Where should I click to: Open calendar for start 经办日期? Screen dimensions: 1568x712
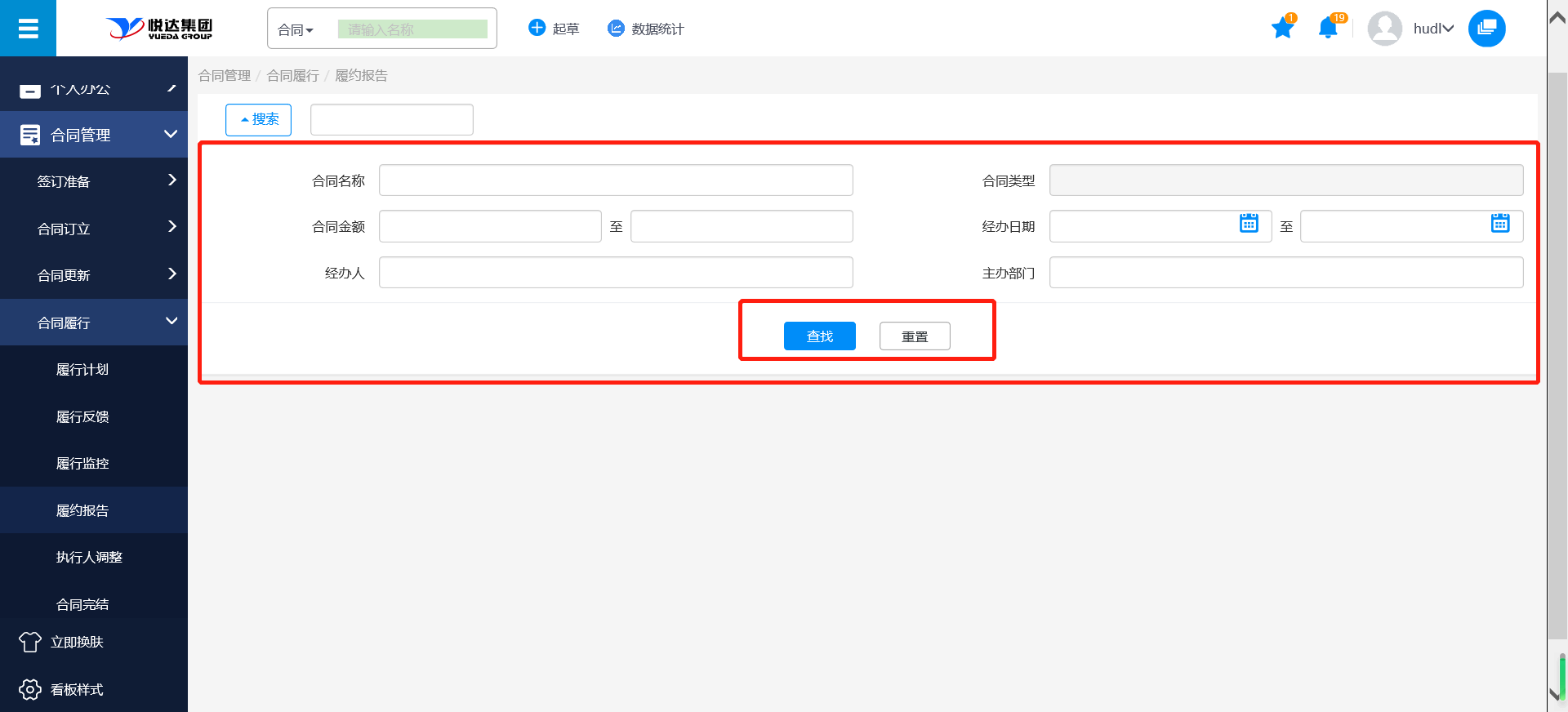[x=1249, y=224]
